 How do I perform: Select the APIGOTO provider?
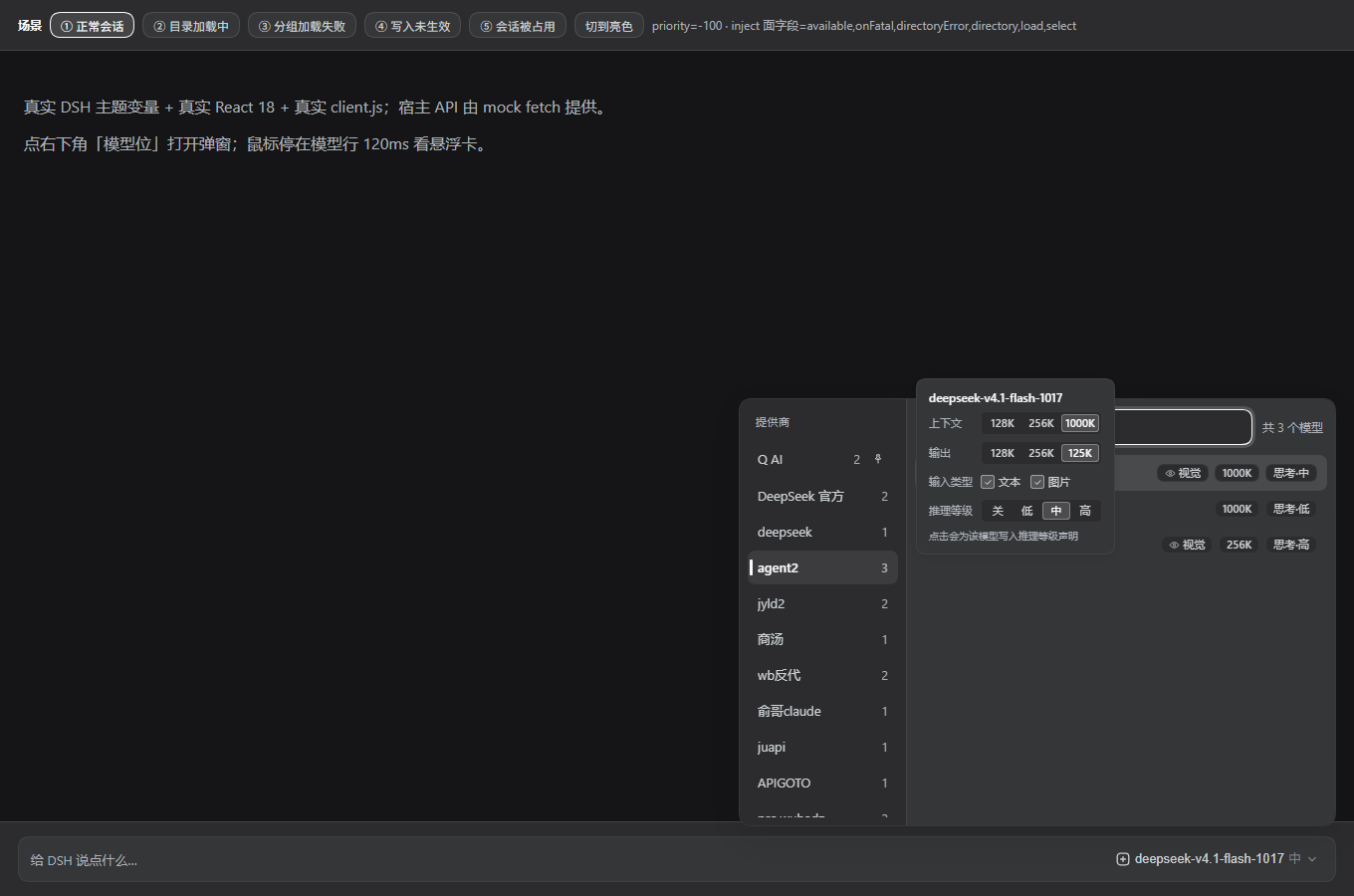point(822,783)
